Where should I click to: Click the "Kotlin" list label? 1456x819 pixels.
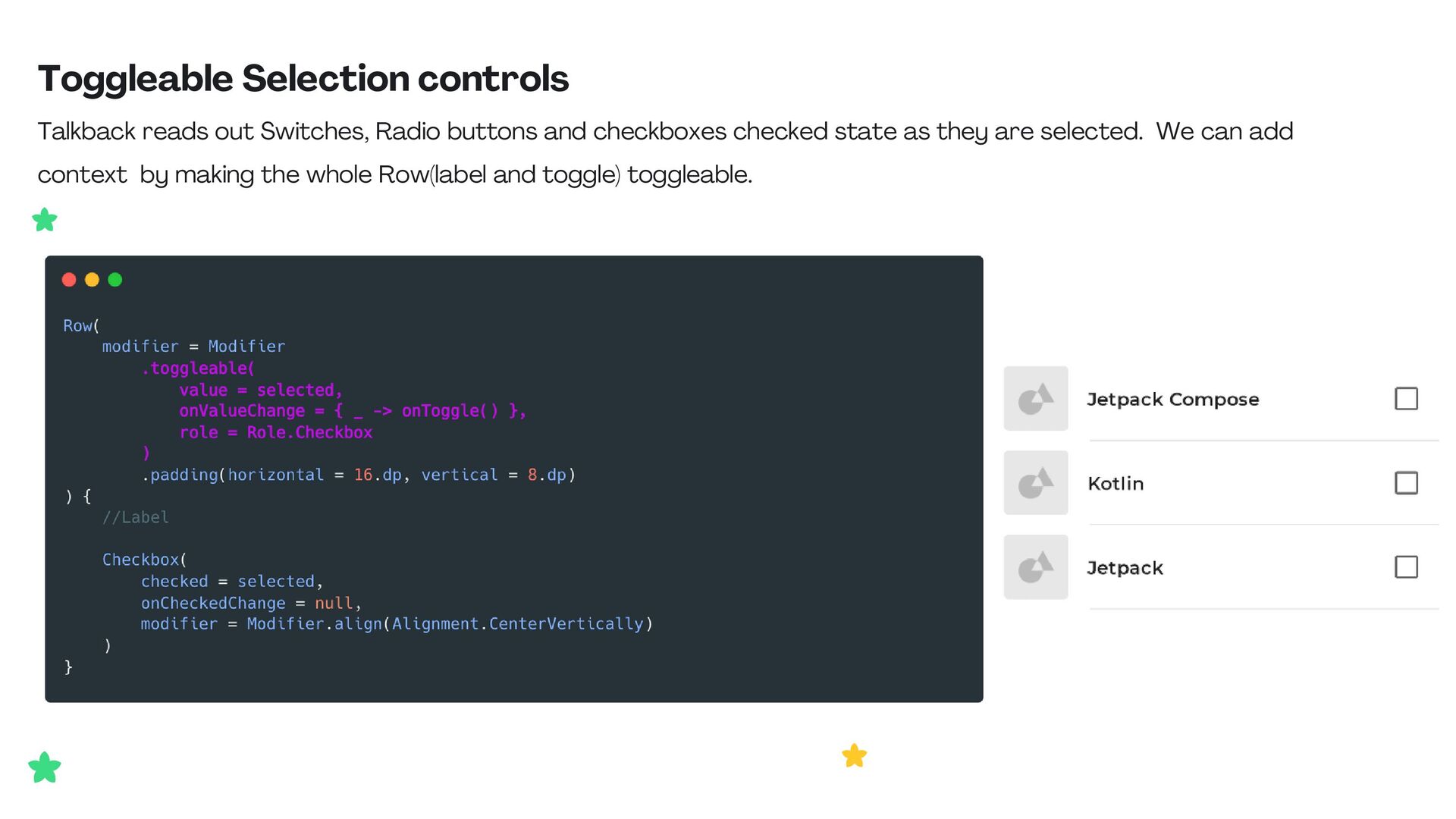(1116, 484)
